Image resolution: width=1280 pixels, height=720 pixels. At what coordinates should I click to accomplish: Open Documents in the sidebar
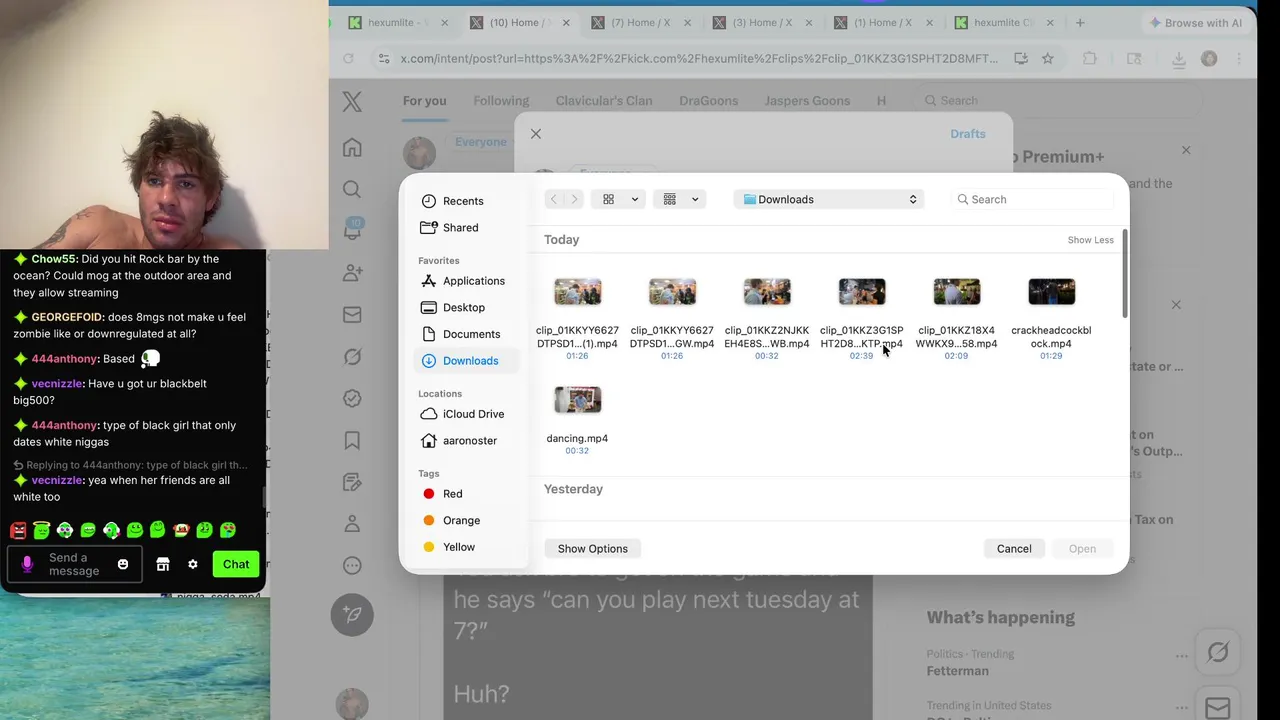(471, 334)
